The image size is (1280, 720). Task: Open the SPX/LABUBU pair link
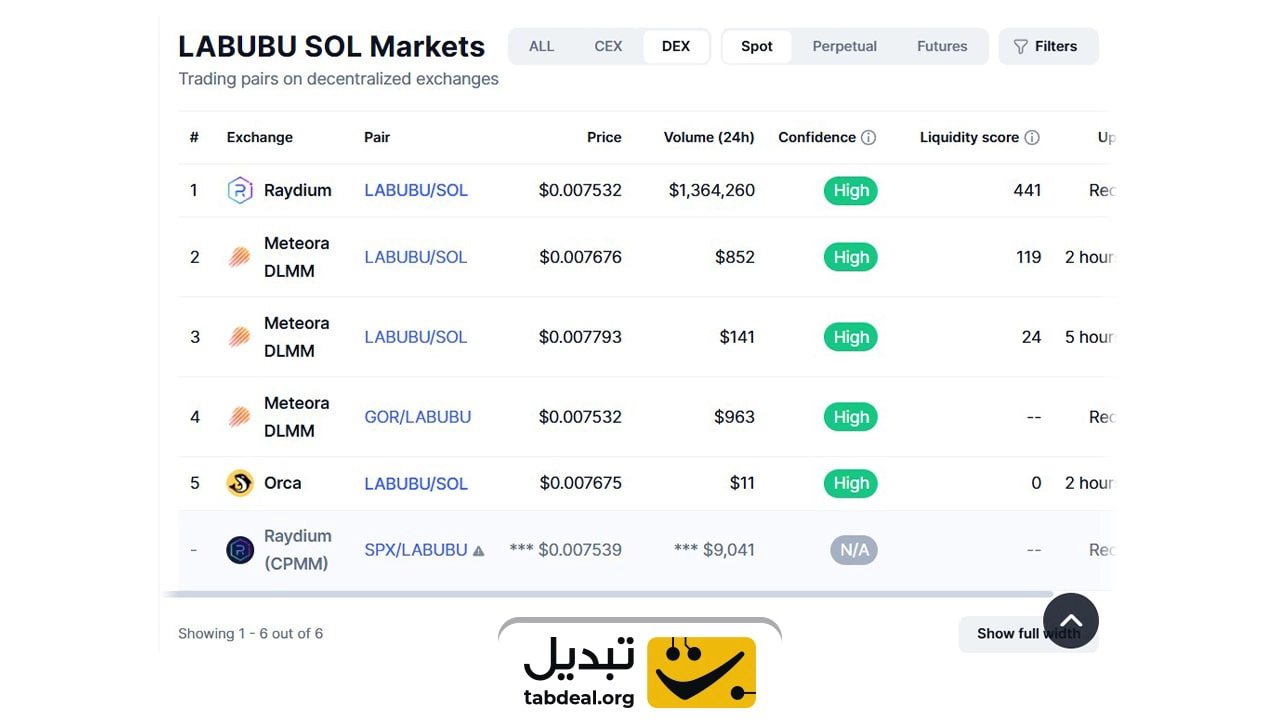point(416,550)
